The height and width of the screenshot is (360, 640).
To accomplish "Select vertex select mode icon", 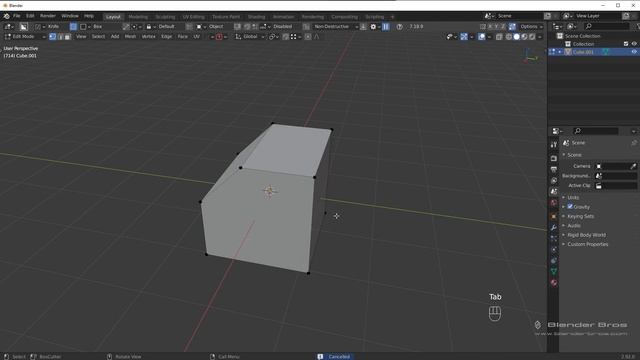I will click(53, 37).
